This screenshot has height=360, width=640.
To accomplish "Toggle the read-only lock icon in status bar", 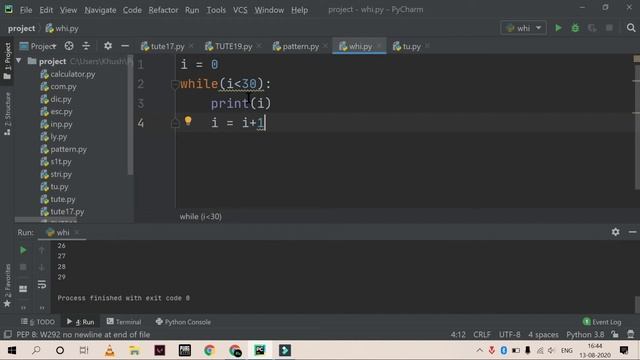I will click(615, 334).
